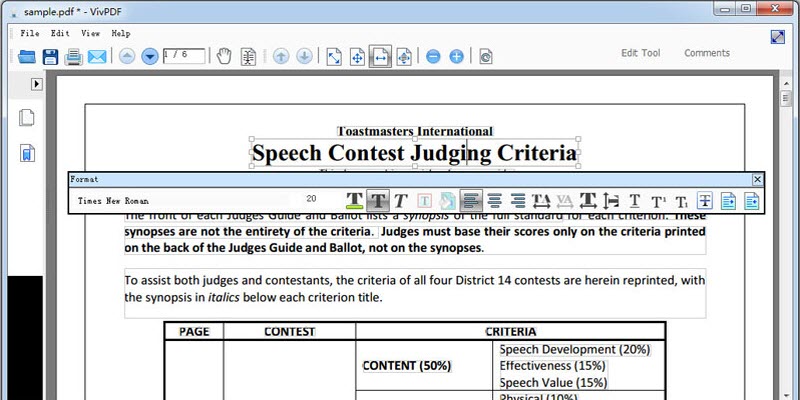The height and width of the screenshot is (400, 800).
Task: Click the Print icon in toolbar
Action: (x=73, y=56)
